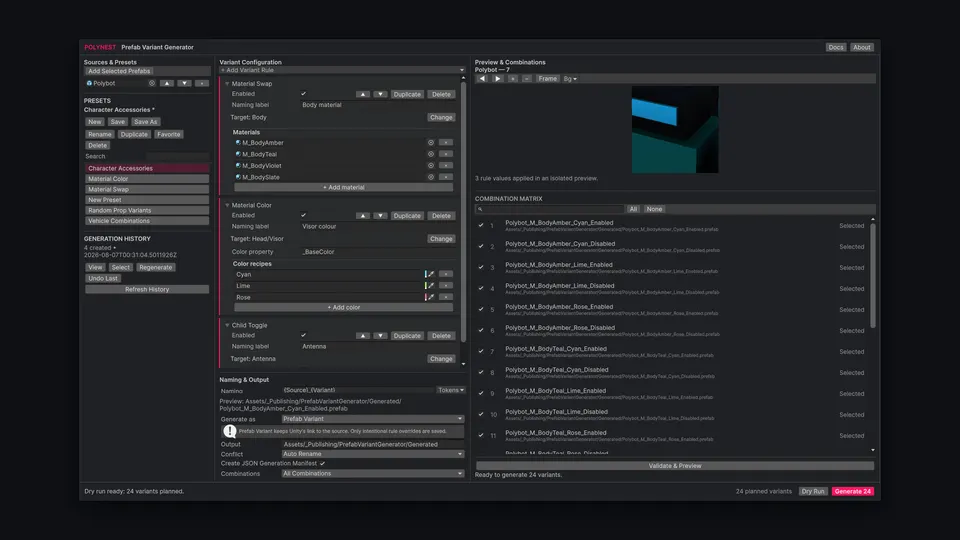
Task: Click the Generate 24 button
Action: [x=853, y=491]
